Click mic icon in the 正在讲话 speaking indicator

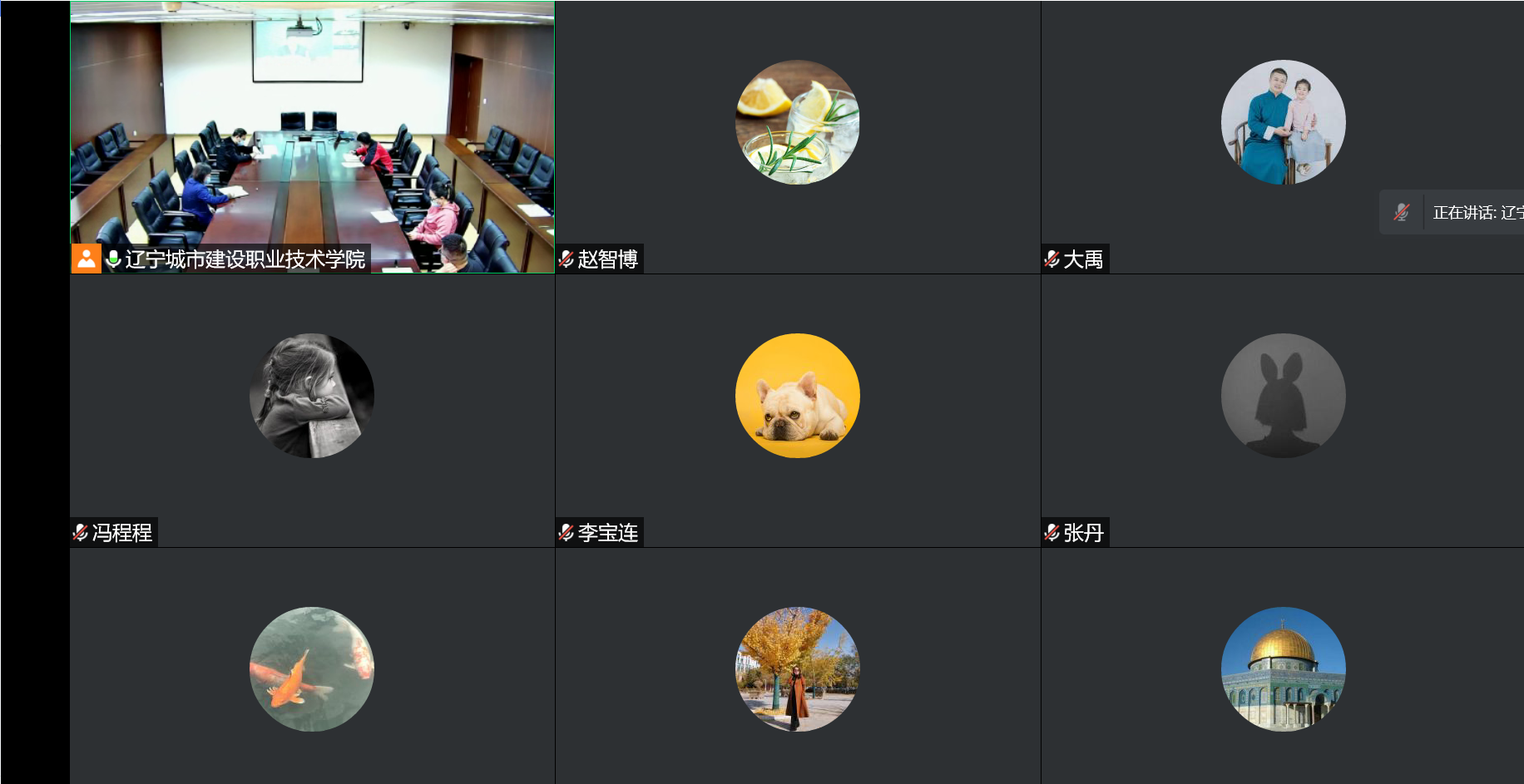(x=1402, y=212)
